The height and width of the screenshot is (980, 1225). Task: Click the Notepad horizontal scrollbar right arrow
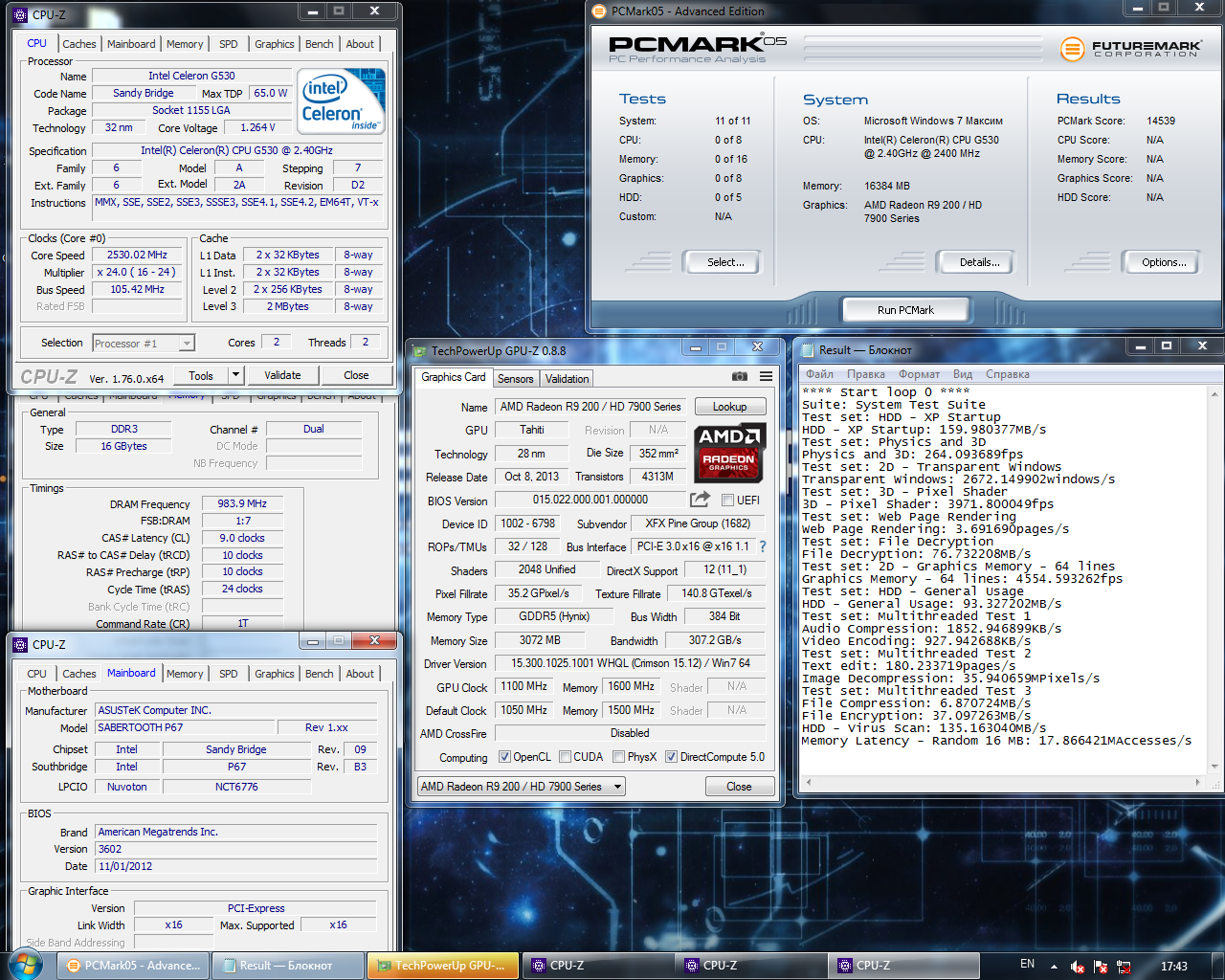point(1198,782)
